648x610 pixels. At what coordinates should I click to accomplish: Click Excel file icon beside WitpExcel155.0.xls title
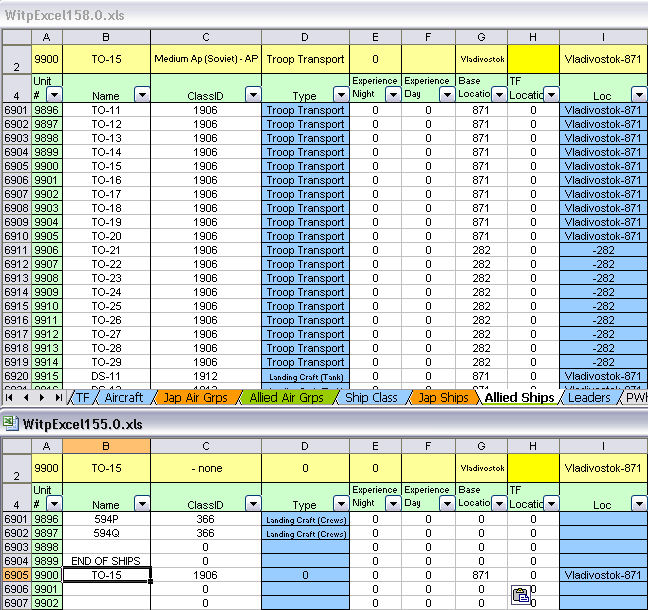[x=11, y=423]
